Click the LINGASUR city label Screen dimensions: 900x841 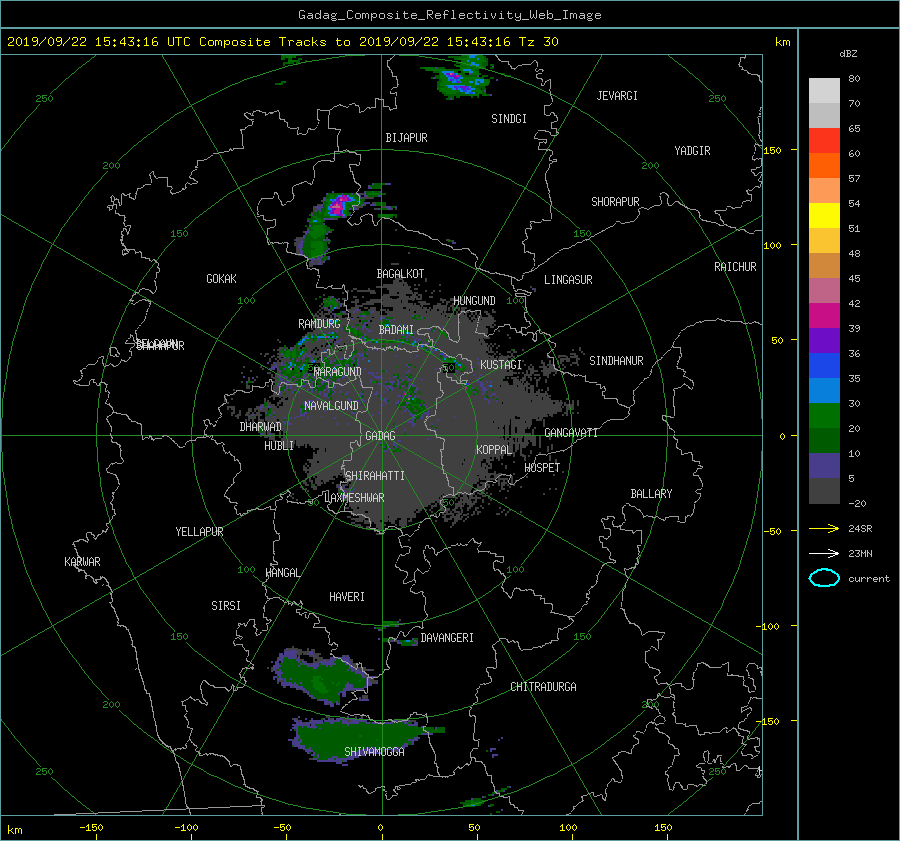(x=568, y=280)
